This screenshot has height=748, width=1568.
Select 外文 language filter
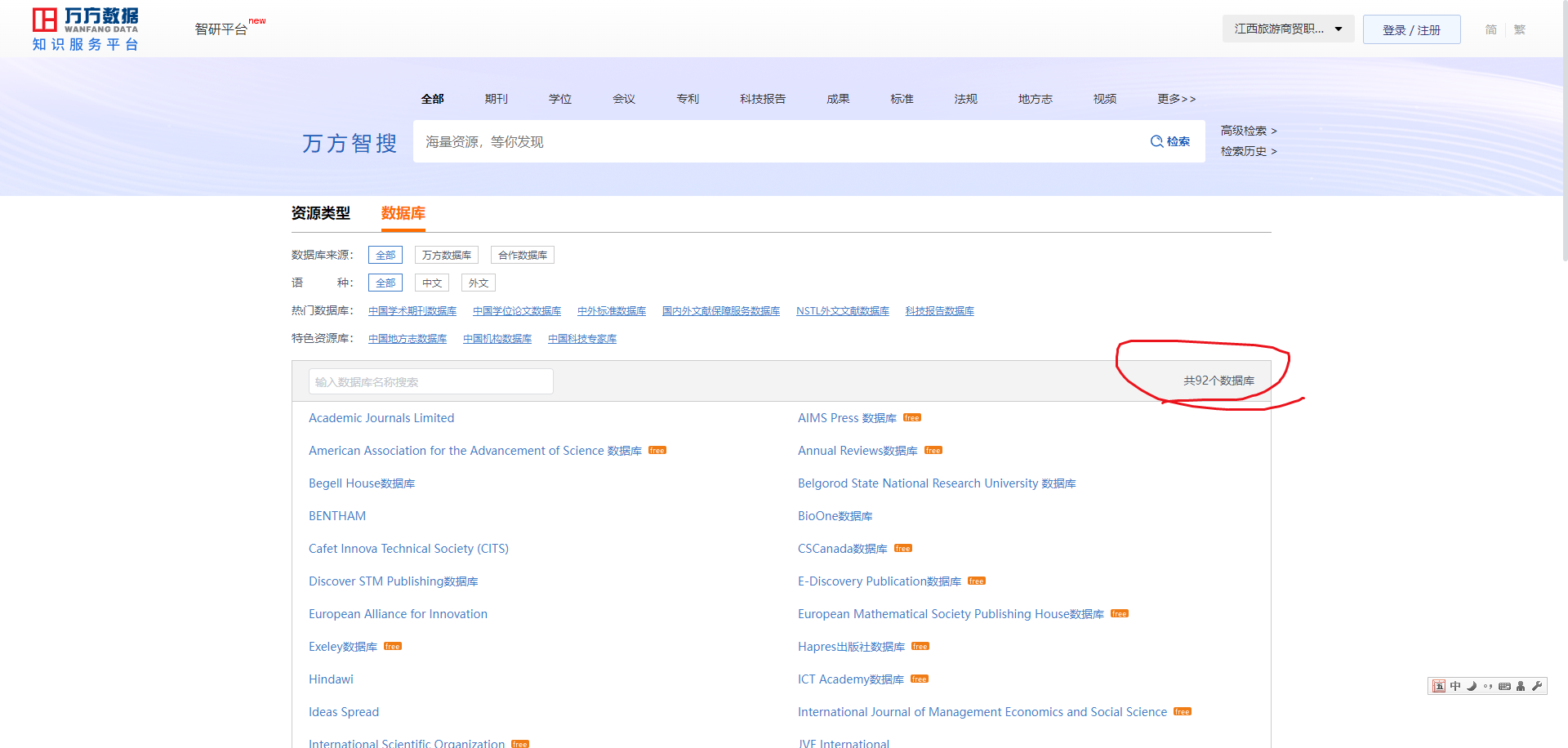(x=478, y=283)
